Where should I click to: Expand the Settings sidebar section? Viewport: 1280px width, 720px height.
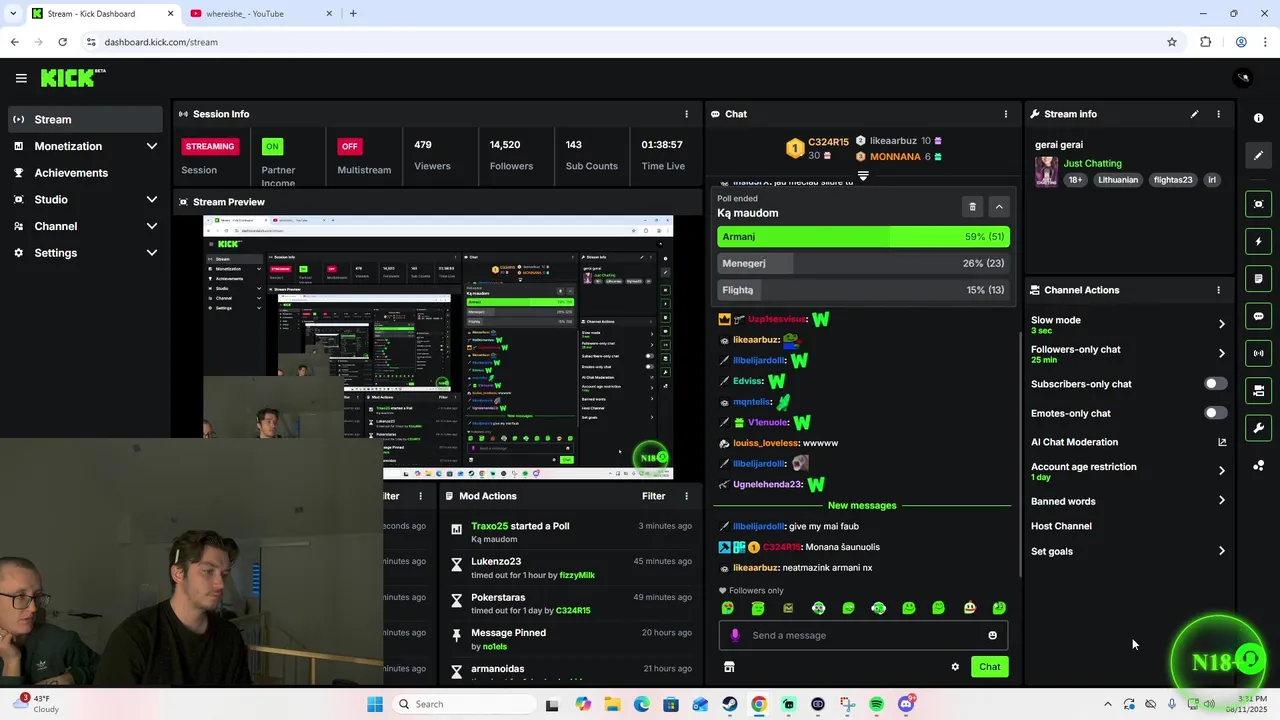(151, 253)
